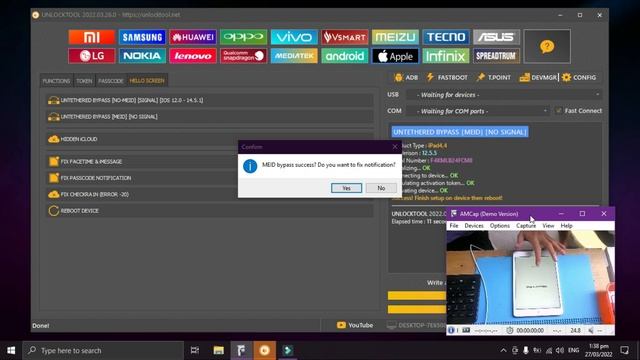
Task: Click the AMCap camera preview image
Action: (530, 278)
